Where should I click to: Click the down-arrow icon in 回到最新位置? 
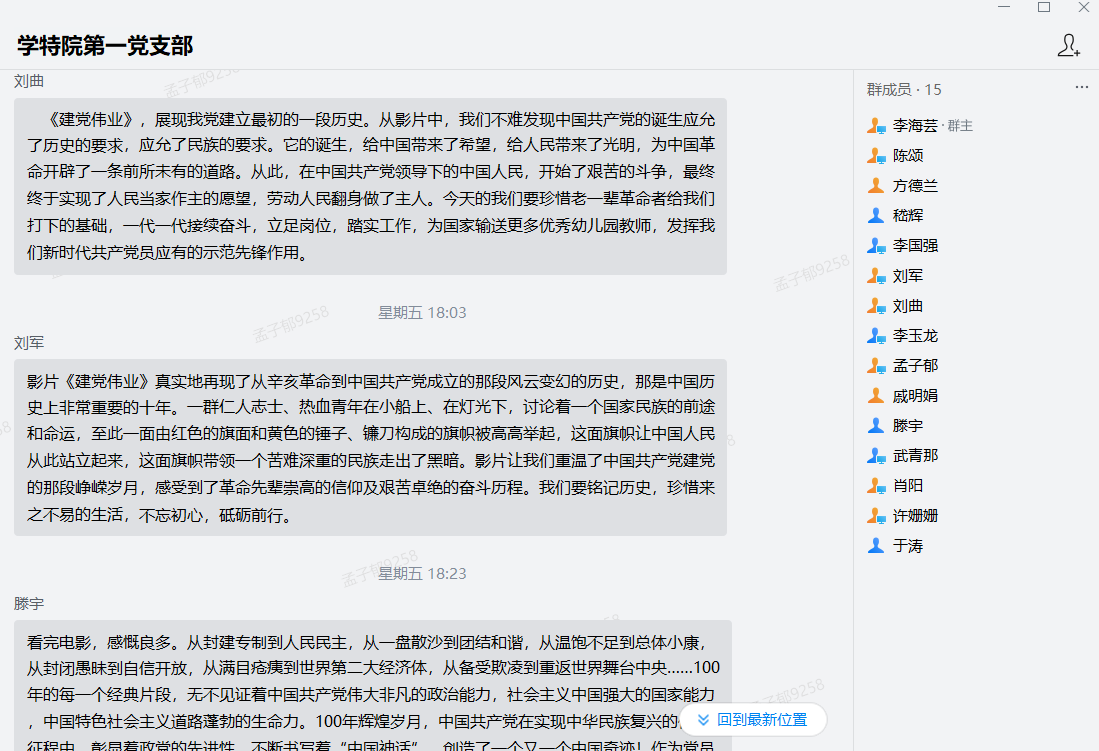tap(703, 720)
